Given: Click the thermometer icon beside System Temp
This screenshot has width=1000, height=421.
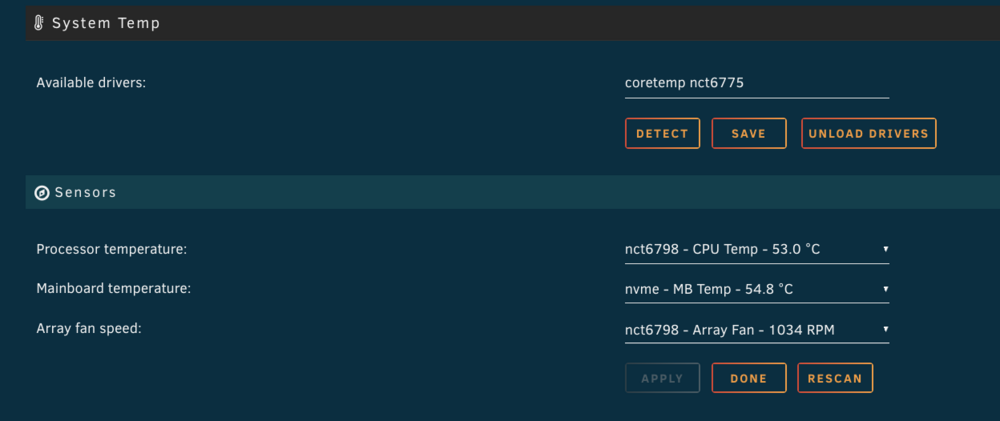Looking at the screenshot, I should 39,24.
